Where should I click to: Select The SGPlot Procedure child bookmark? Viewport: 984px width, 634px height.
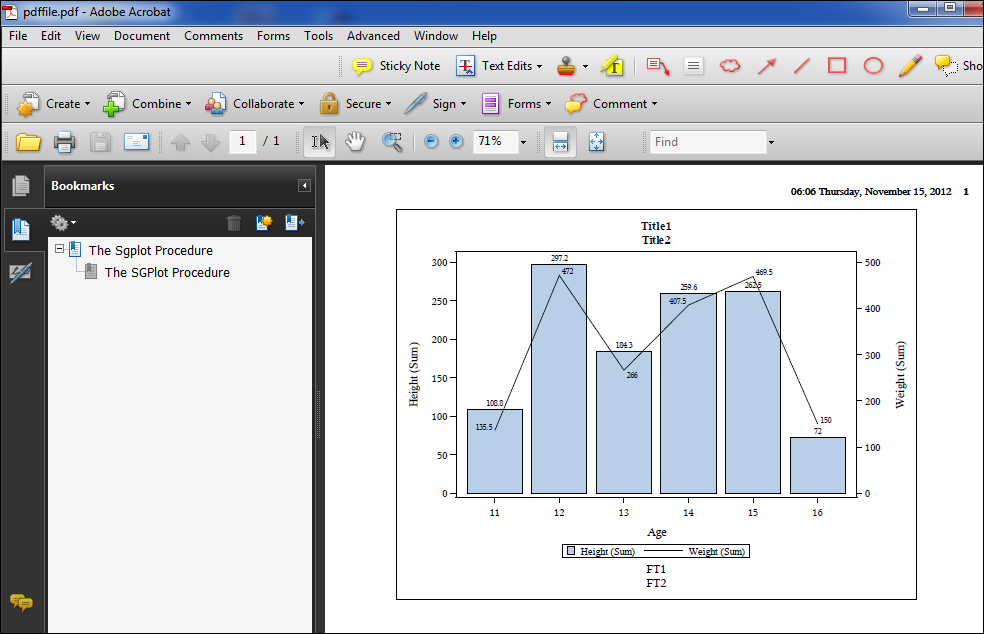(x=167, y=272)
